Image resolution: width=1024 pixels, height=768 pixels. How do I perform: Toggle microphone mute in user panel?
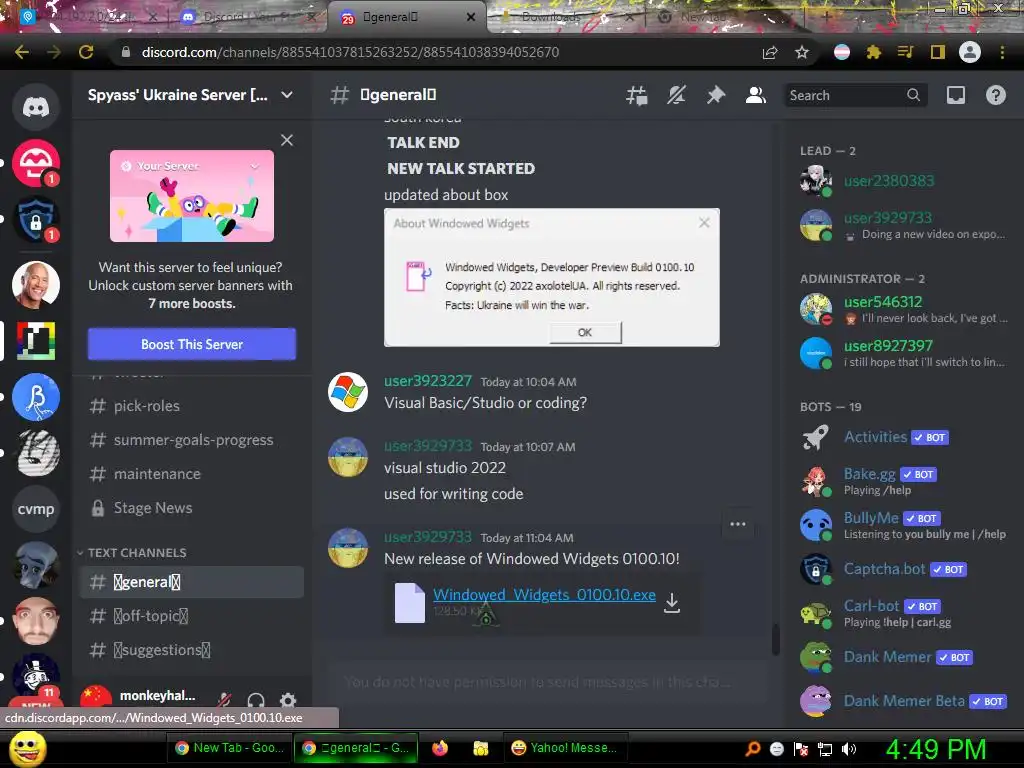[x=224, y=700]
